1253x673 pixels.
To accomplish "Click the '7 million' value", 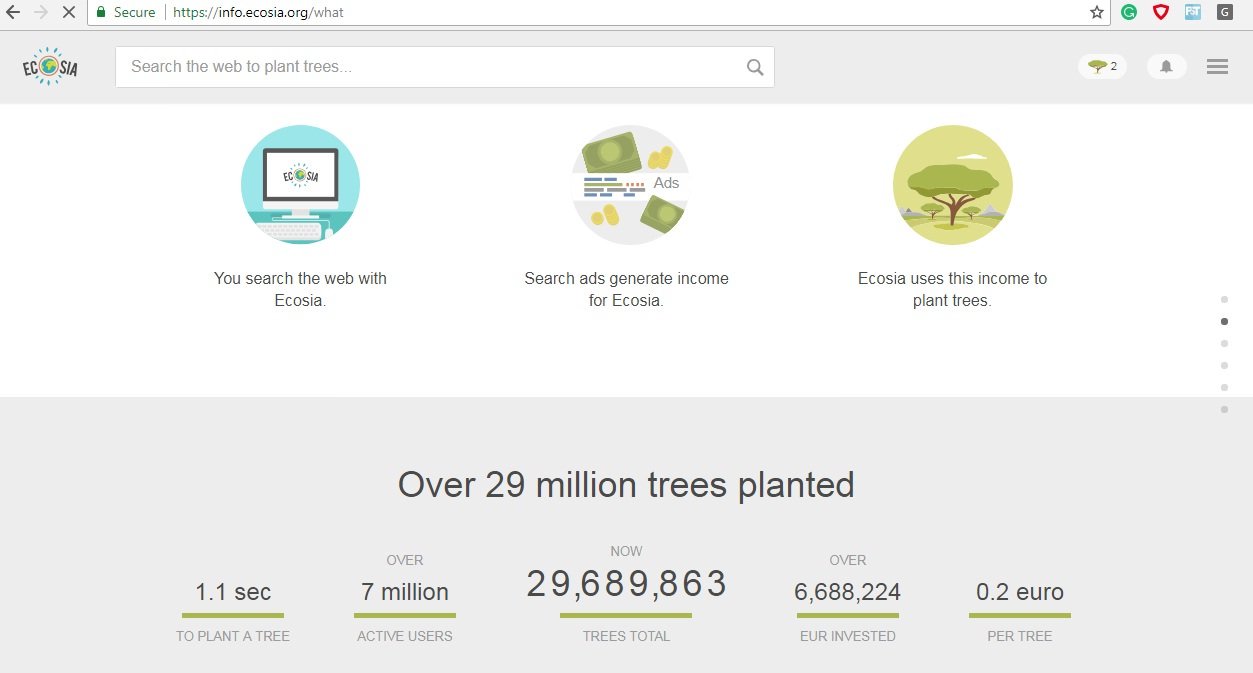I will point(405,592).
